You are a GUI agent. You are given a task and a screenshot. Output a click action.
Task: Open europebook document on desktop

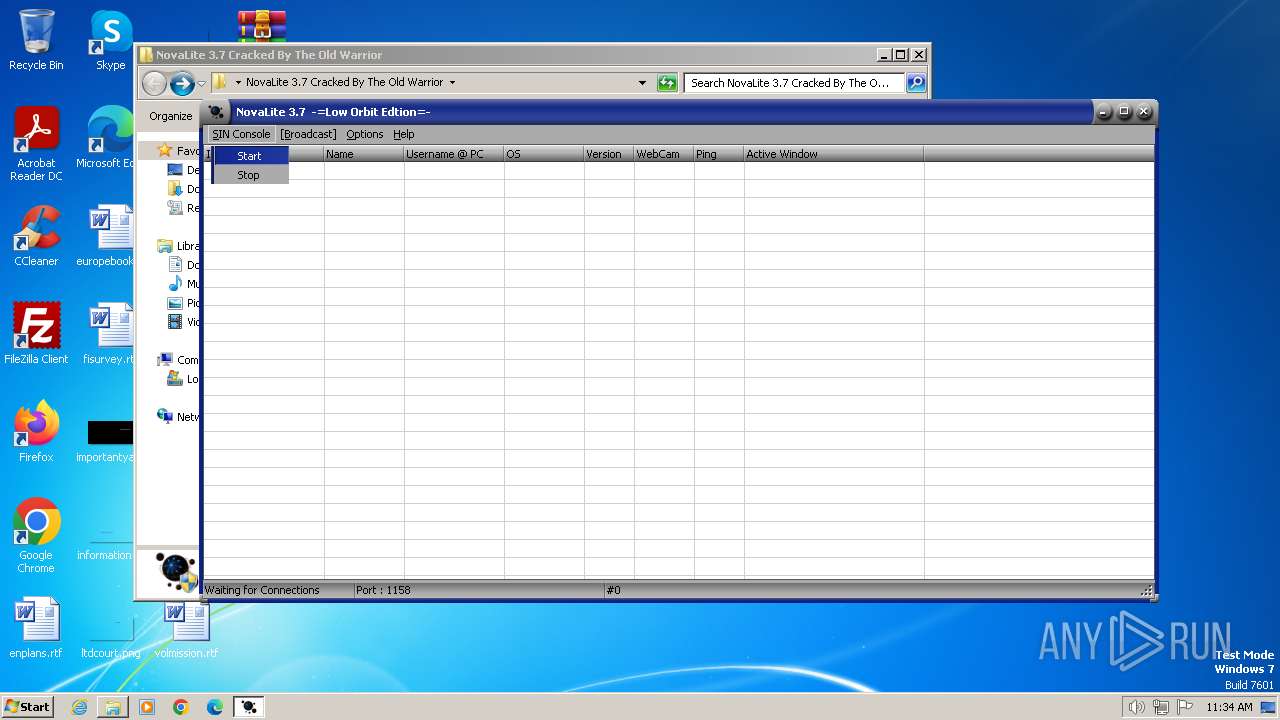[x=108, y=236]
